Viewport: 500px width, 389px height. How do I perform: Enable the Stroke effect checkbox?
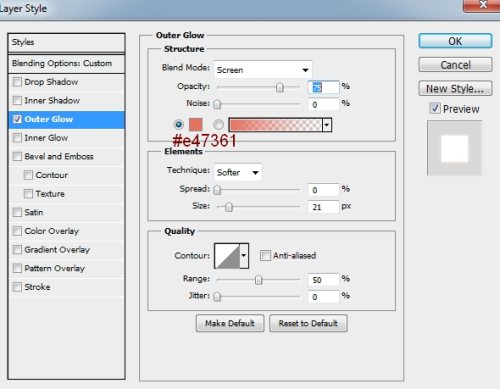(17, 287)
